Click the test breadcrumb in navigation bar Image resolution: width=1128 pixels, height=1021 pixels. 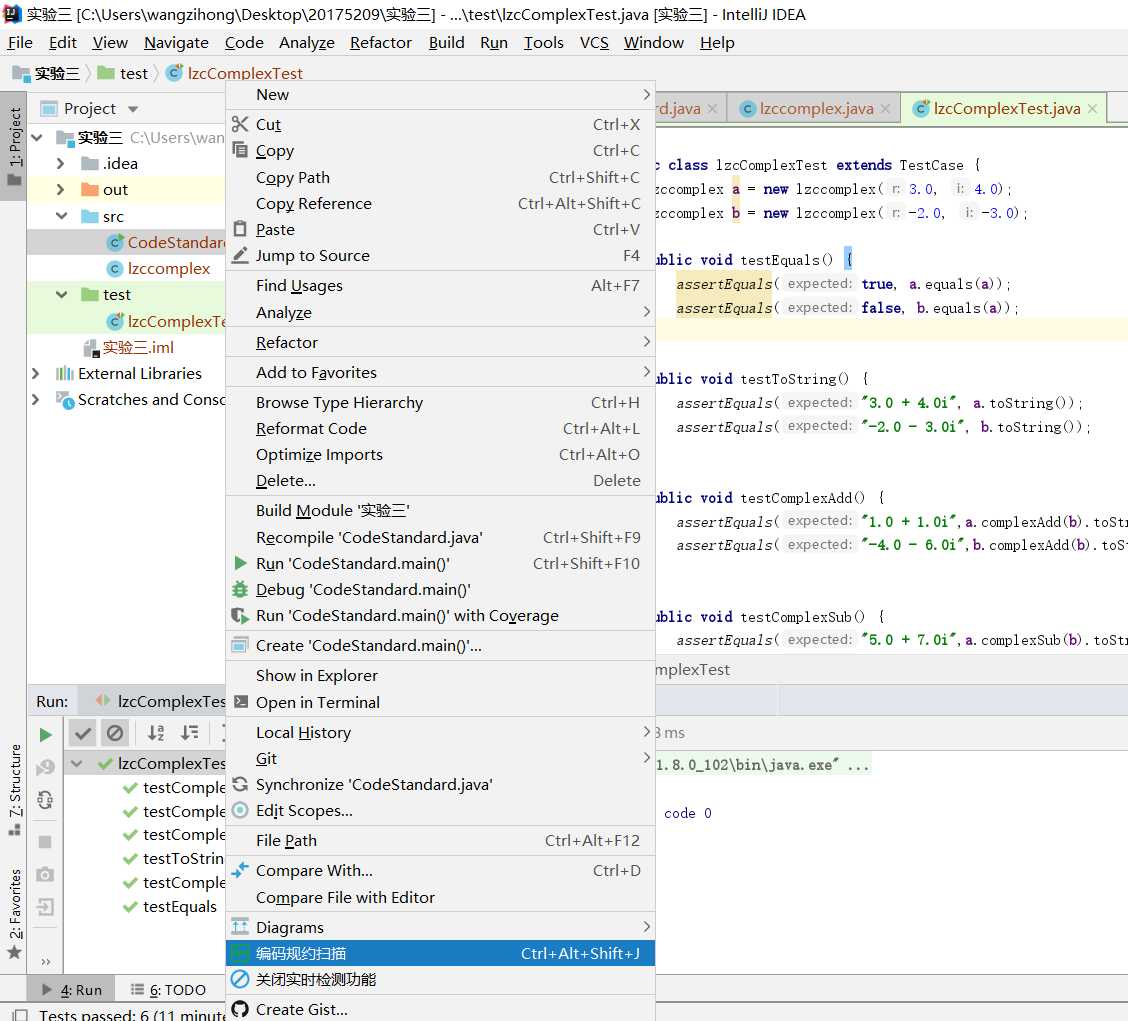coord(123,73)
